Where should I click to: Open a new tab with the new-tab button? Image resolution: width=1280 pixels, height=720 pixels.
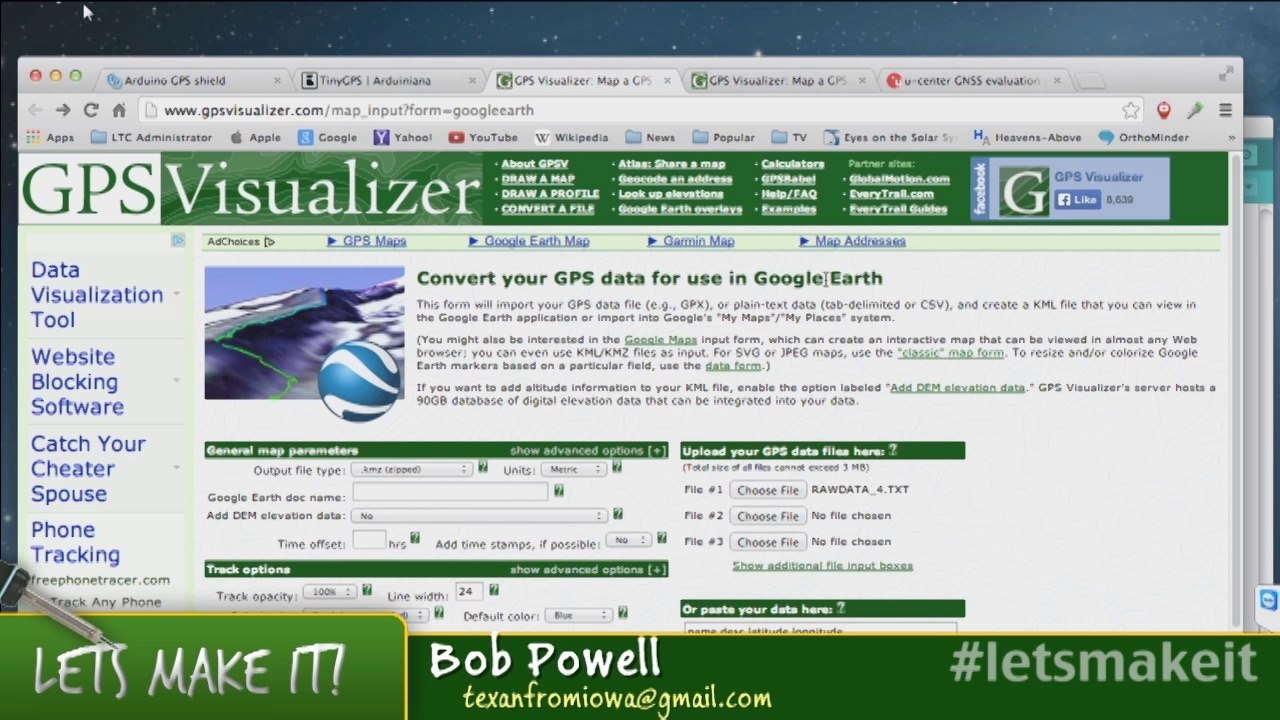[1091, 80]
